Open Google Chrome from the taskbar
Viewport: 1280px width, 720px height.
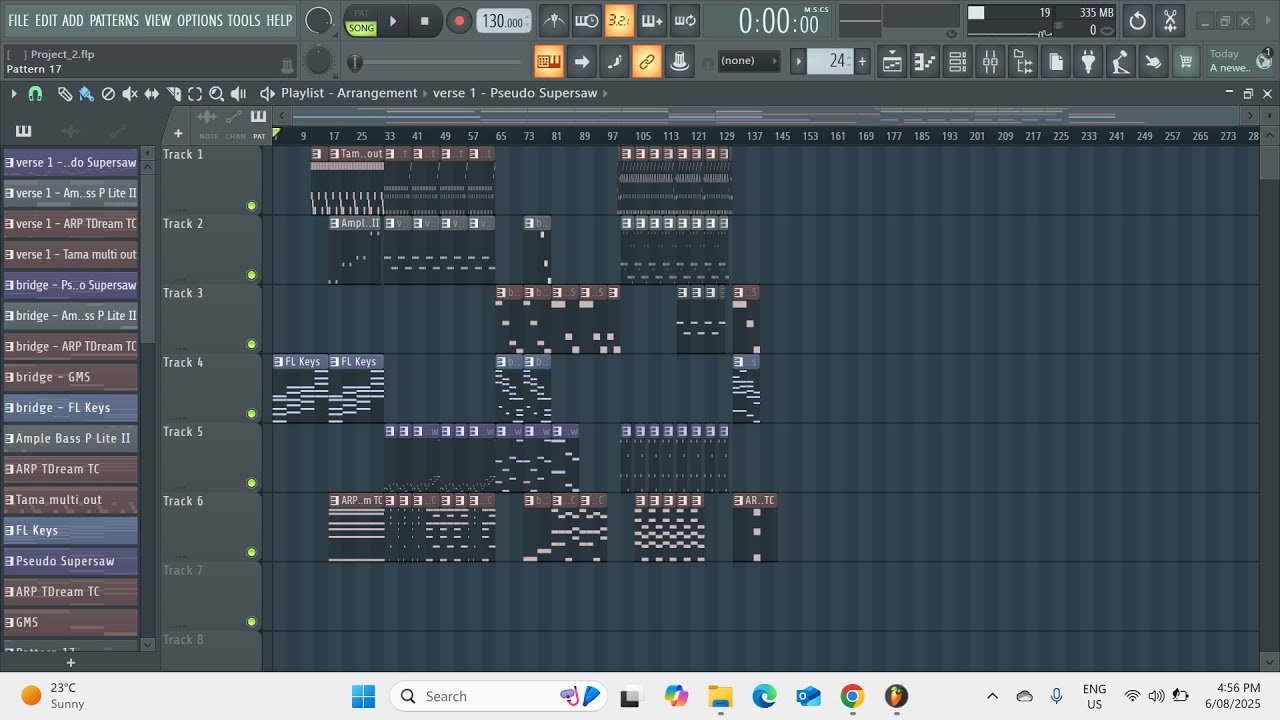tap(852, 696)
